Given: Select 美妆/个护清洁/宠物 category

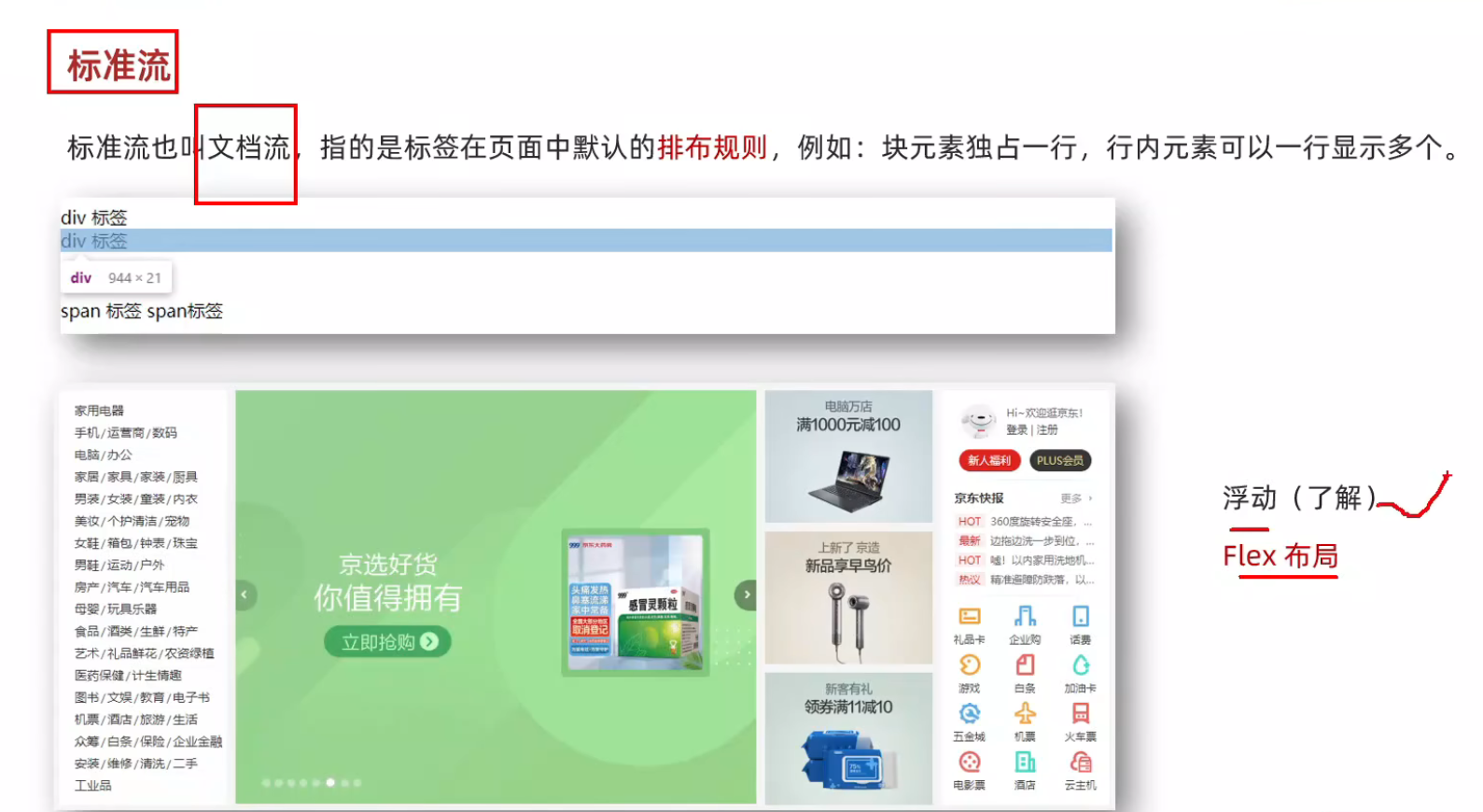Looking at the screenshot, I should click(132, 522).
